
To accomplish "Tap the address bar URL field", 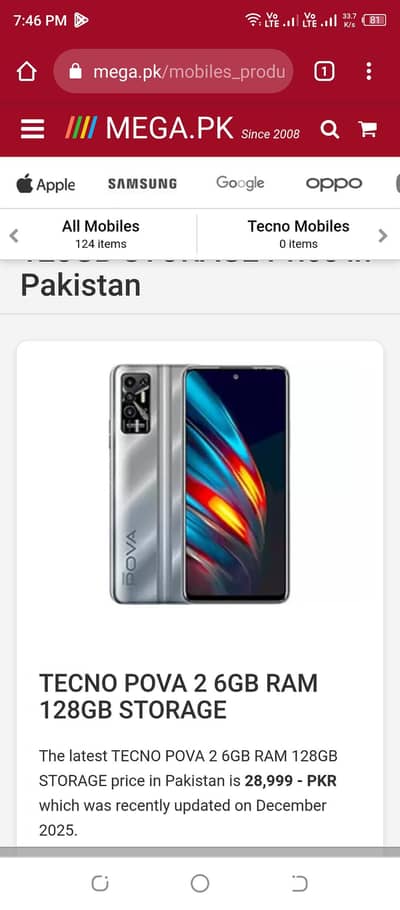I will point(174,71).
